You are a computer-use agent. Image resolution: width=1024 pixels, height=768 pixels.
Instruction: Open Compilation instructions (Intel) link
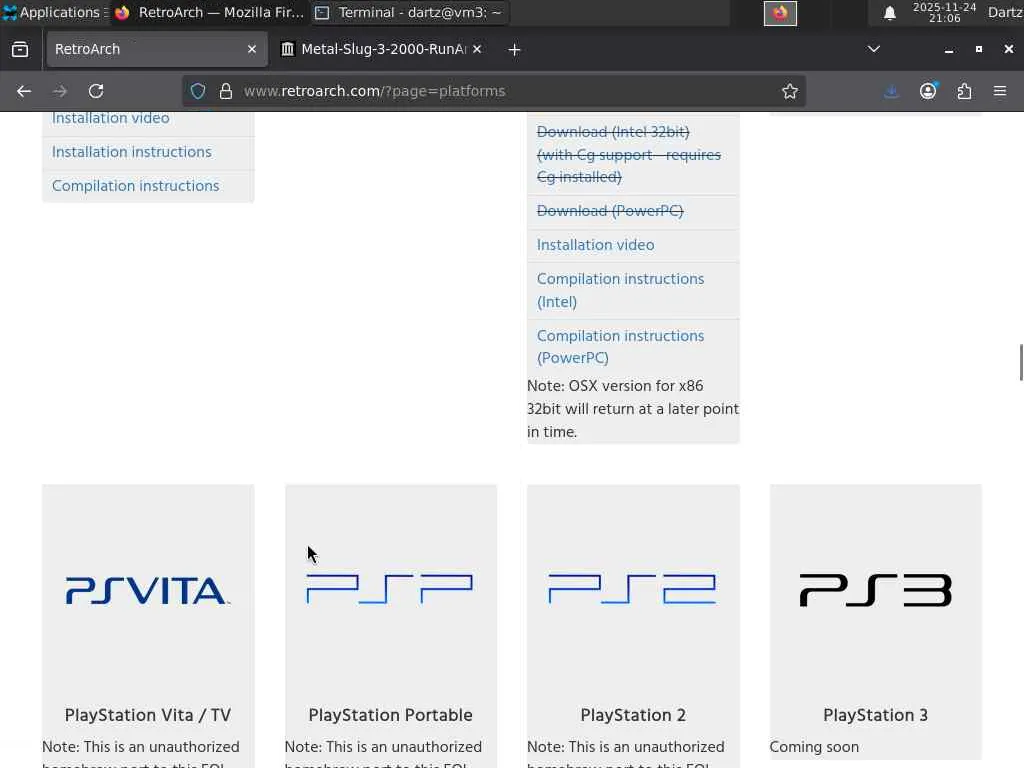[x=620, y=290]
